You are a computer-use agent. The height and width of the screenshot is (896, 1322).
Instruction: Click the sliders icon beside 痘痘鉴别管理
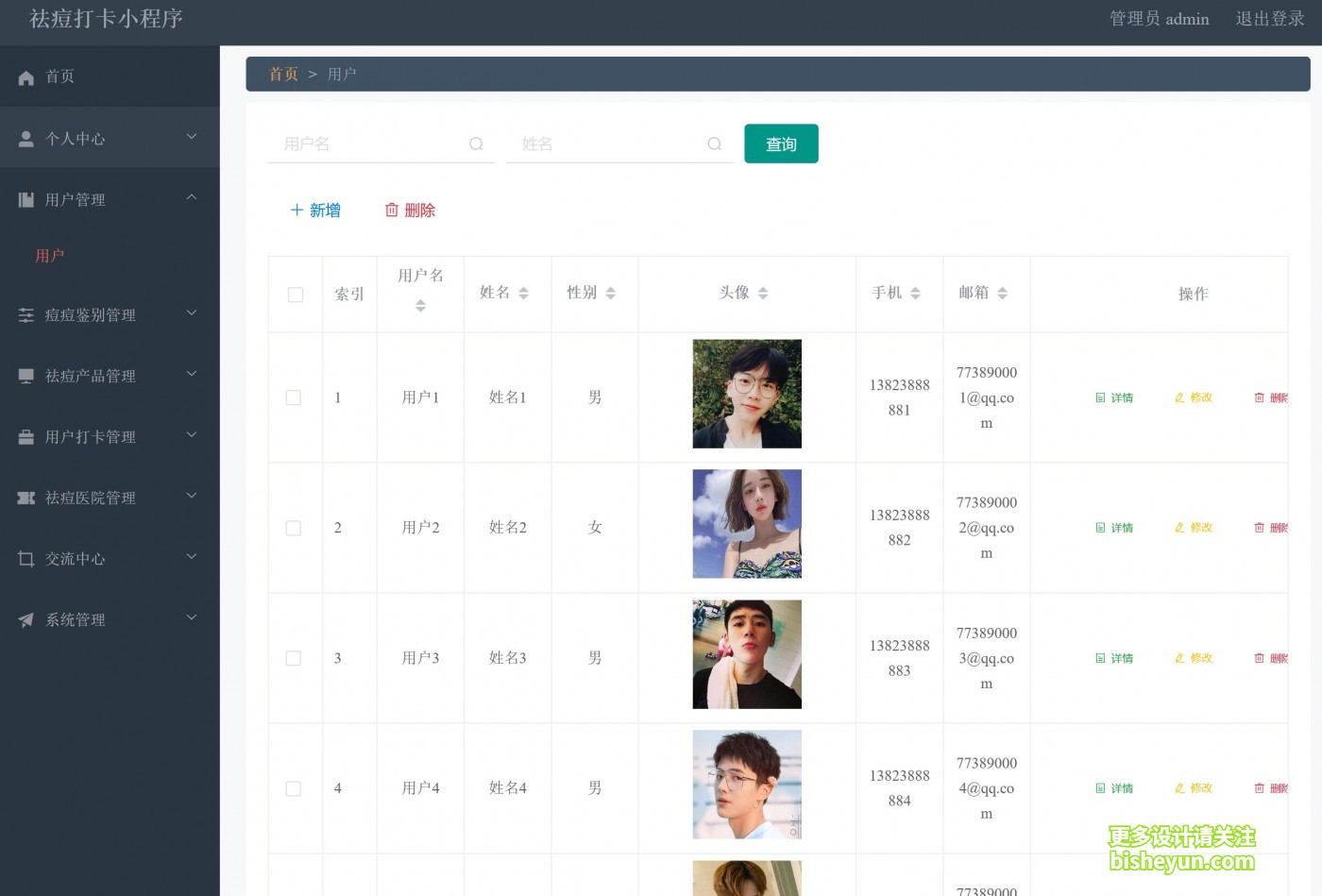tap(26, 315)
